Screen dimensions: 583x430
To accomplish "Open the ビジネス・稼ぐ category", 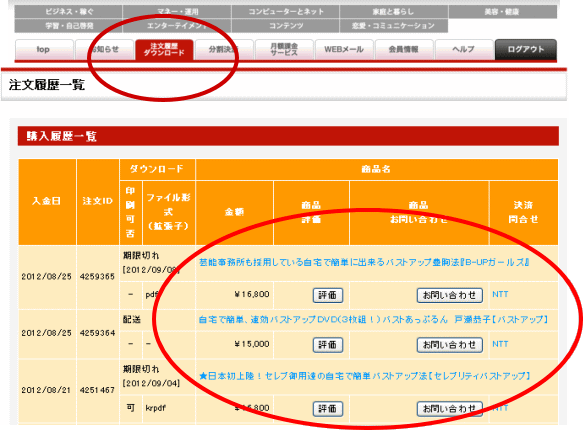I will click(69, 12).
